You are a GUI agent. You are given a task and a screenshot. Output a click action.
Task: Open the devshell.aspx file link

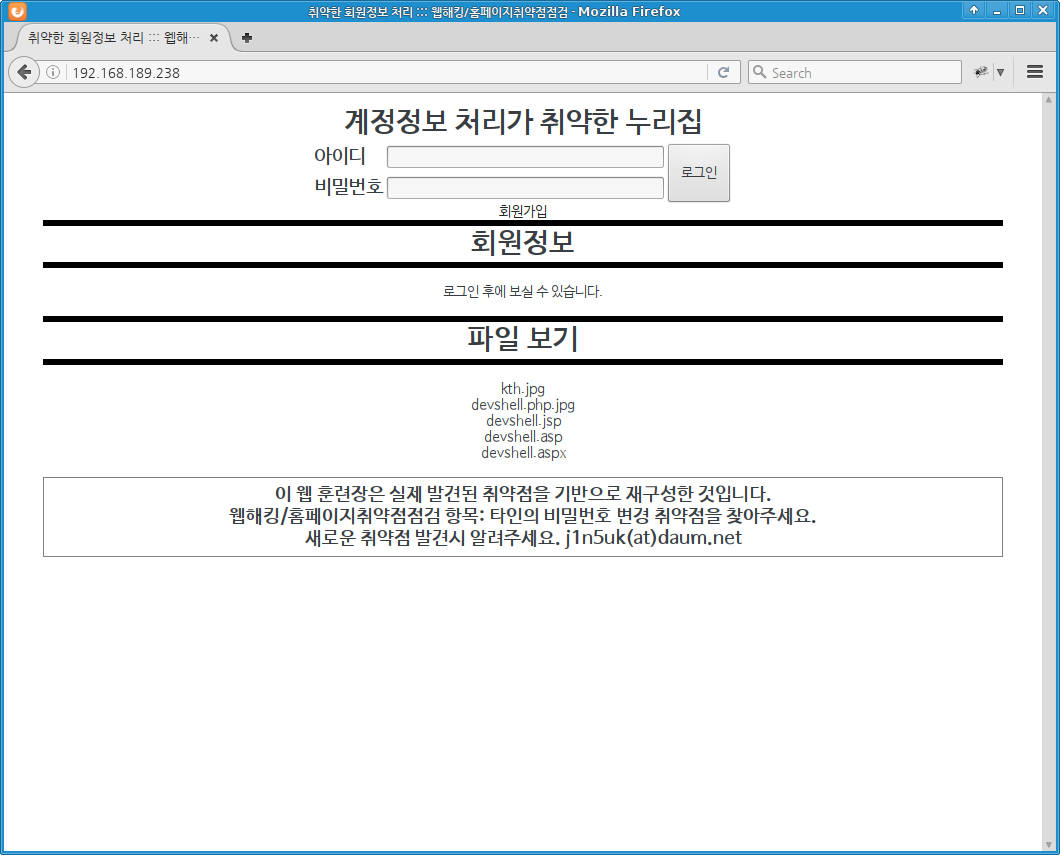coord(524,453)
